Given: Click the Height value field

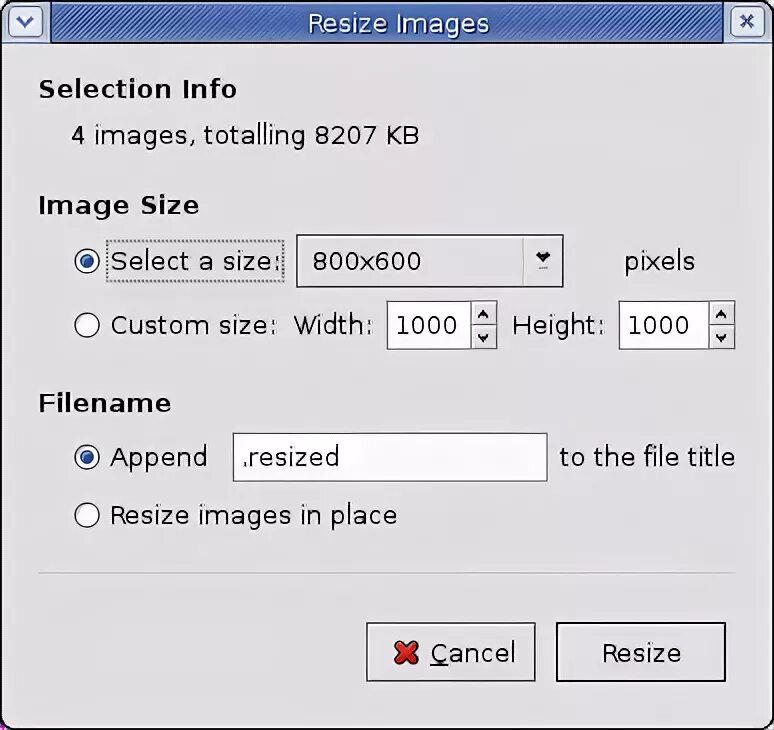Looking at the screenshot, I should pos(664,325).
